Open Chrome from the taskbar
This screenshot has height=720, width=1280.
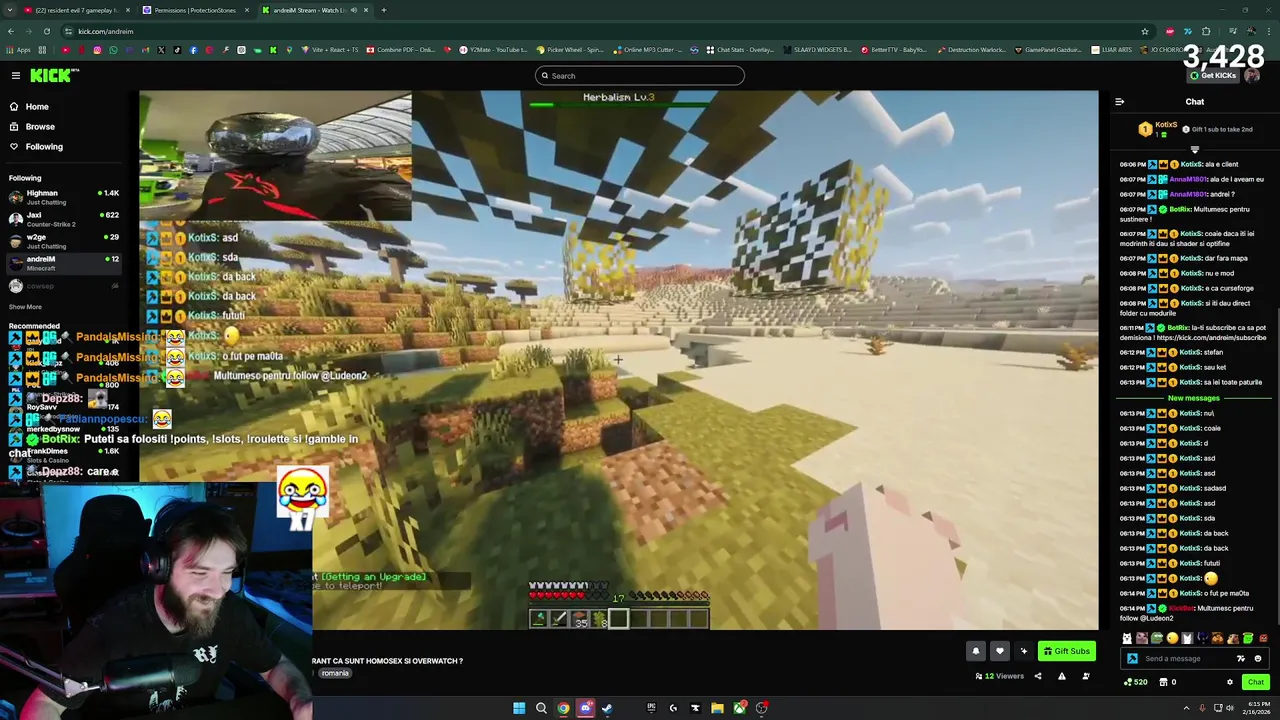(x=563, y=708)
